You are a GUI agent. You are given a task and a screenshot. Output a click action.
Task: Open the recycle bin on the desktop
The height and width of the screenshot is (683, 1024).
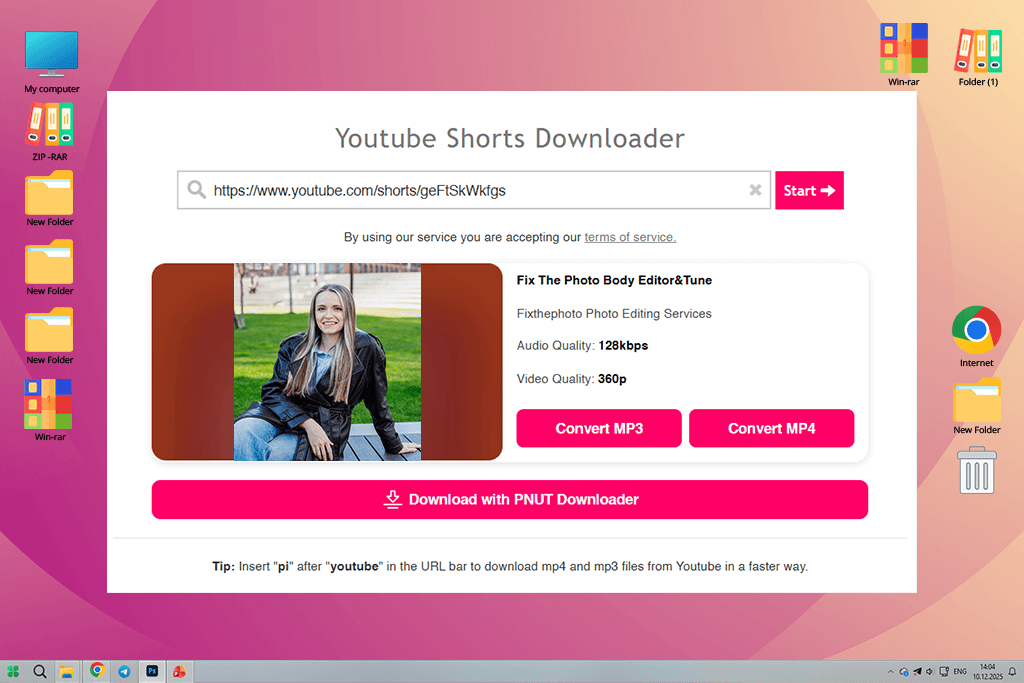[977, 470]
